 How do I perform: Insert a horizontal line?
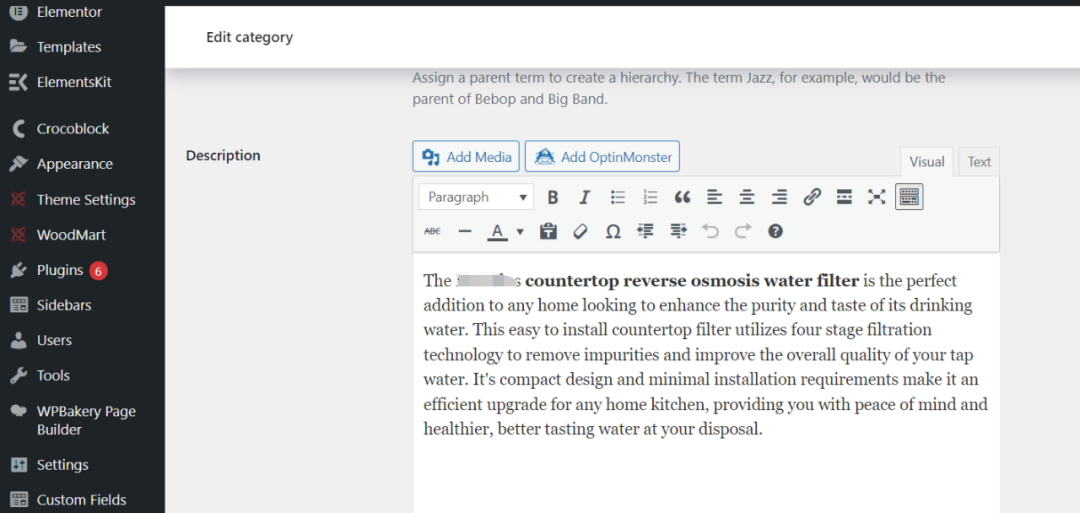pyautogui.click(x=464, y=231)
